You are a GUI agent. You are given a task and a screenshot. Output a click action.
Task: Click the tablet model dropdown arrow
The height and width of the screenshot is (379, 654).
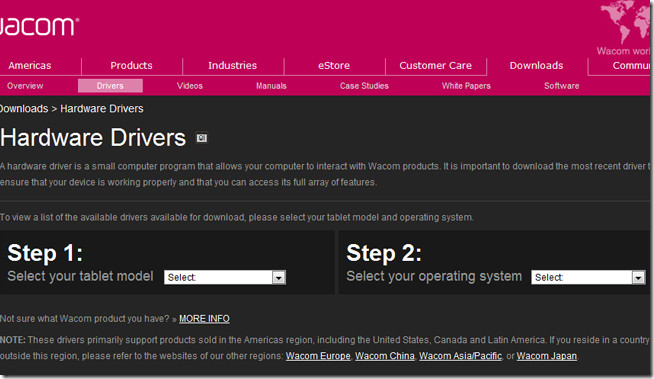tap(279, 278)
